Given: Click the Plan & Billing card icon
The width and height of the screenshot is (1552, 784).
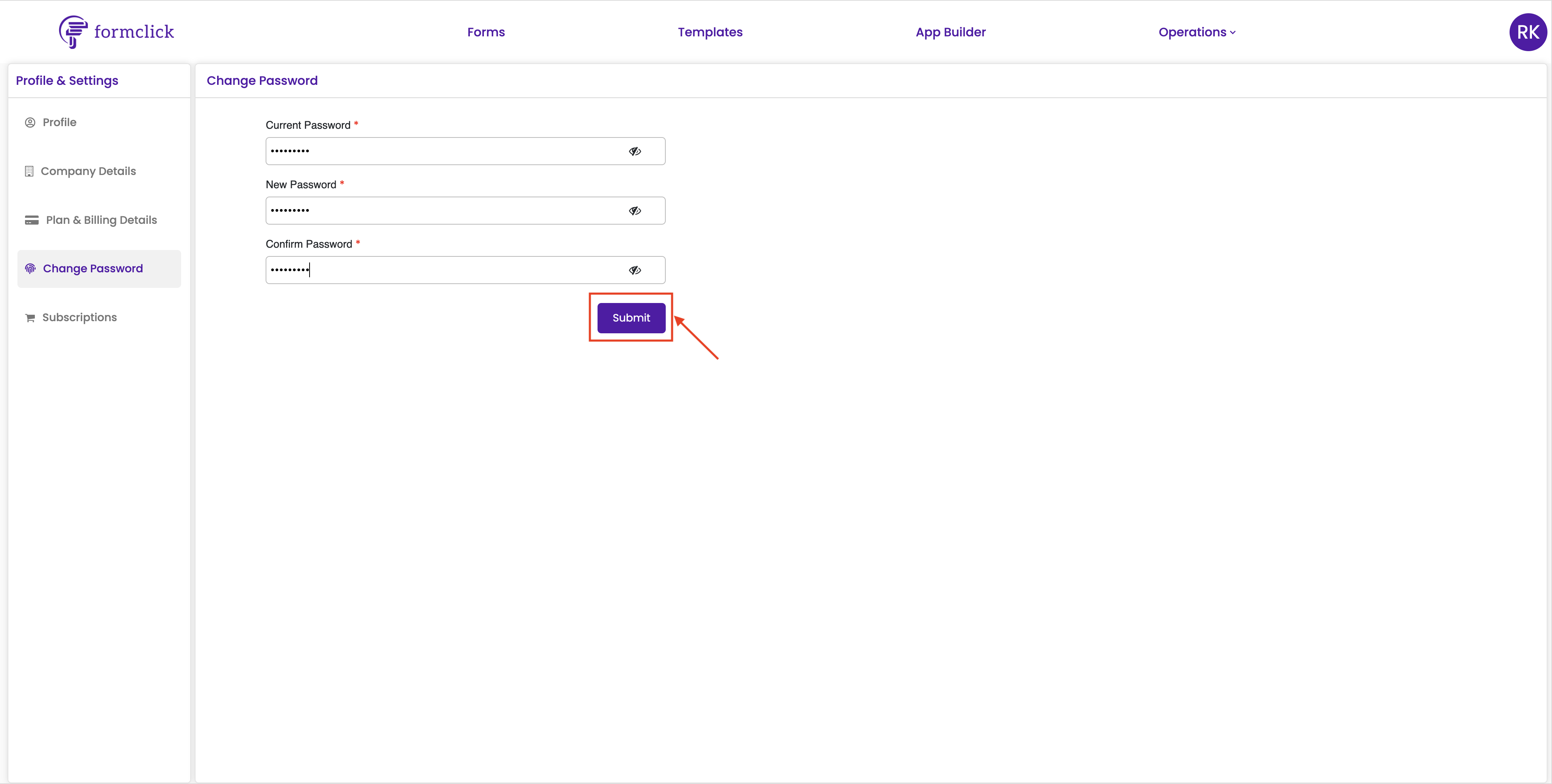Looking at the screenshot, I should point(32,220).
